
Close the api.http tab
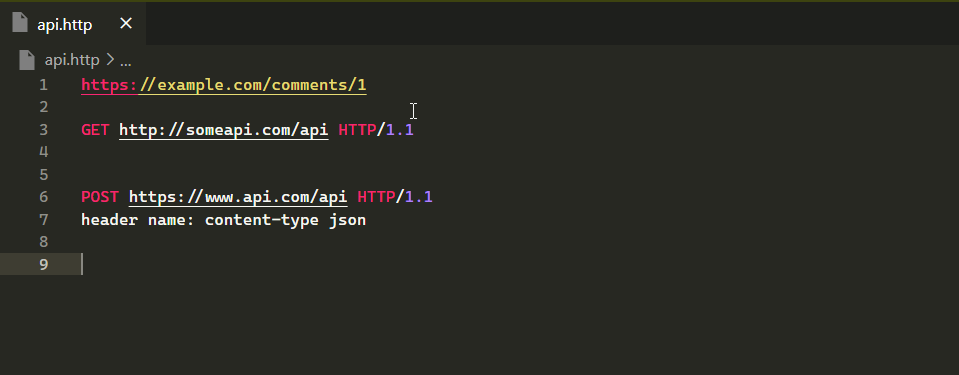125,24
